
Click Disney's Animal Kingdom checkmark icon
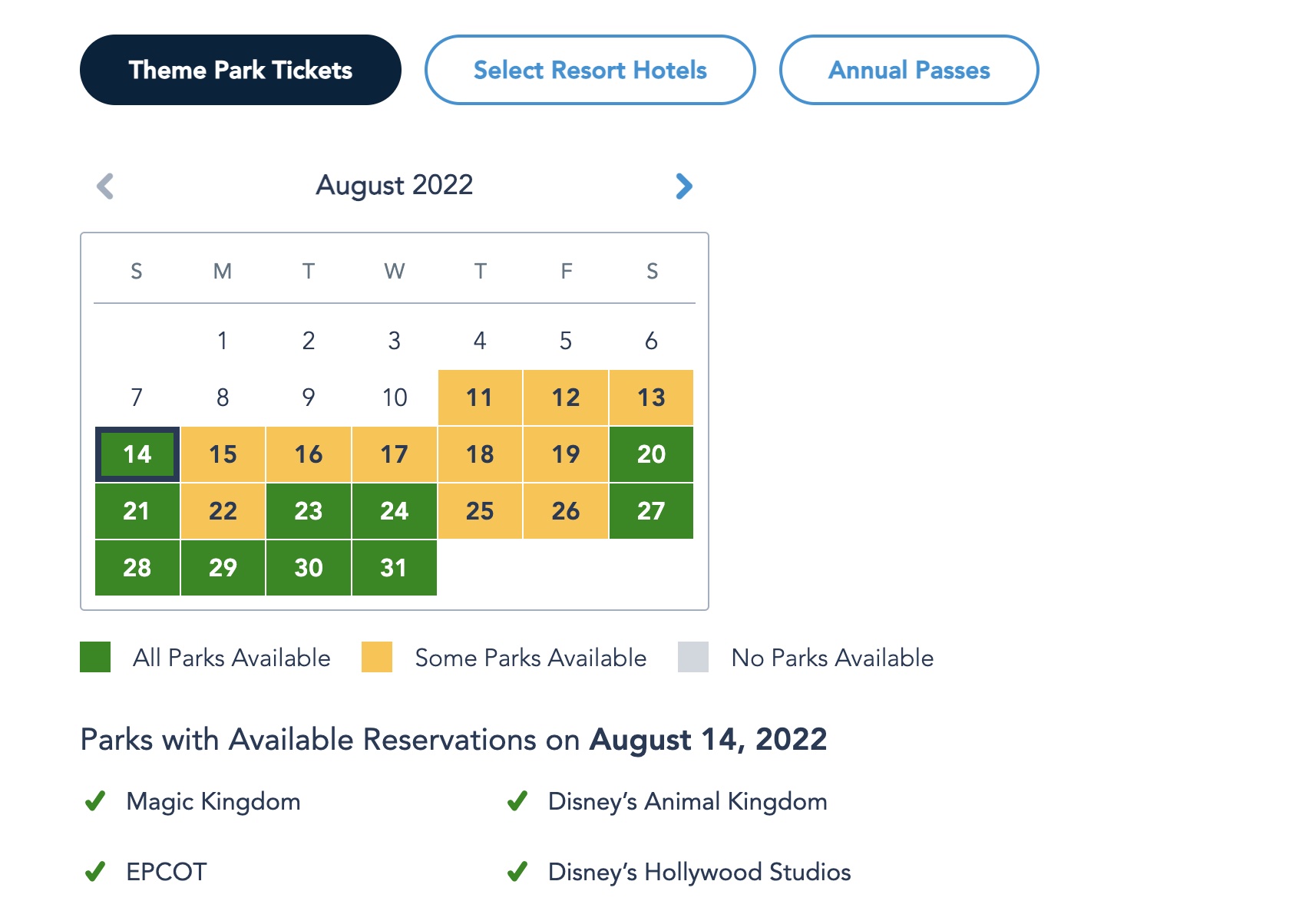(517, 802)
